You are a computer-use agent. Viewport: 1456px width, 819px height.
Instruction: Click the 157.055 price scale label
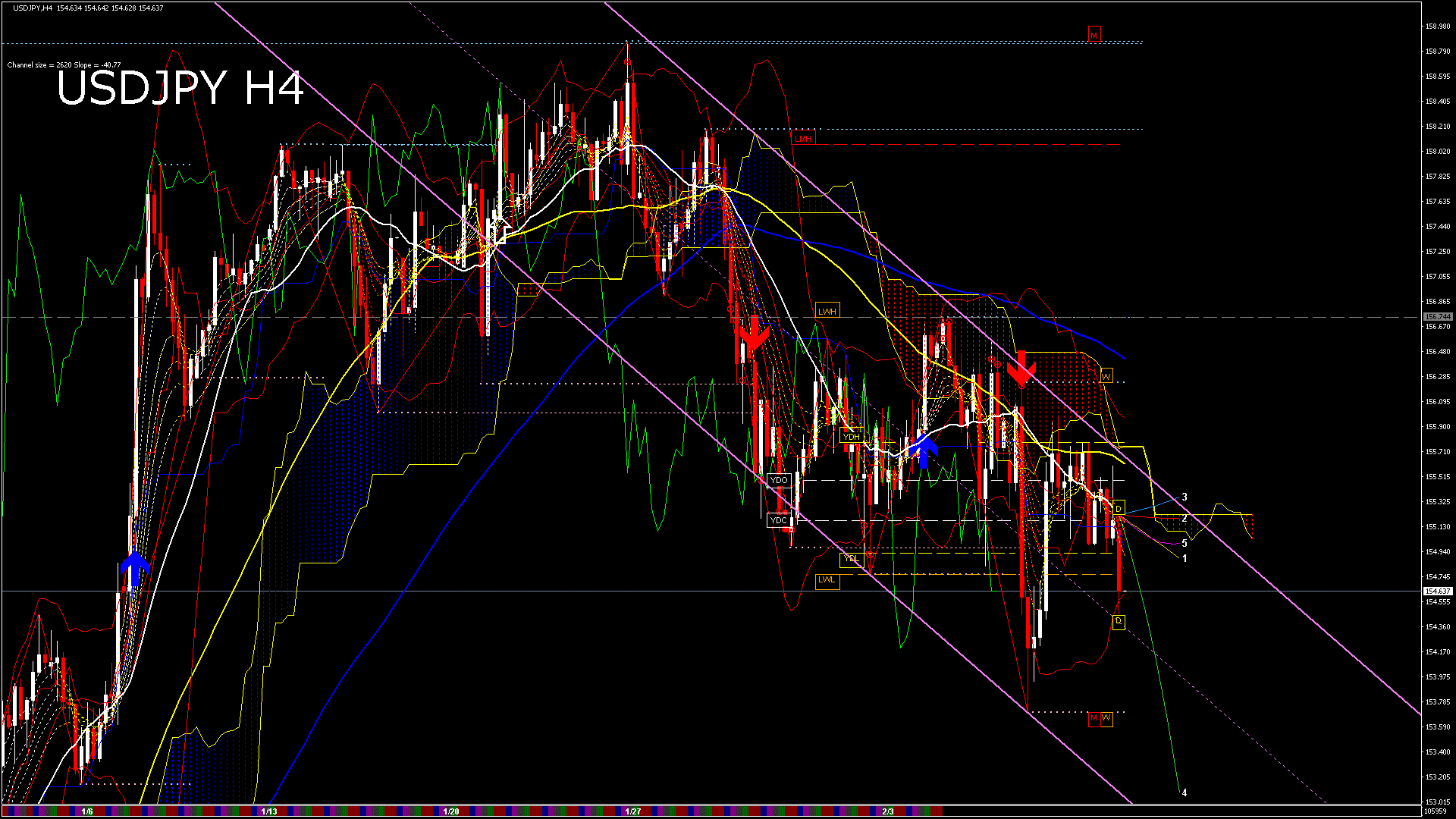1438,277
